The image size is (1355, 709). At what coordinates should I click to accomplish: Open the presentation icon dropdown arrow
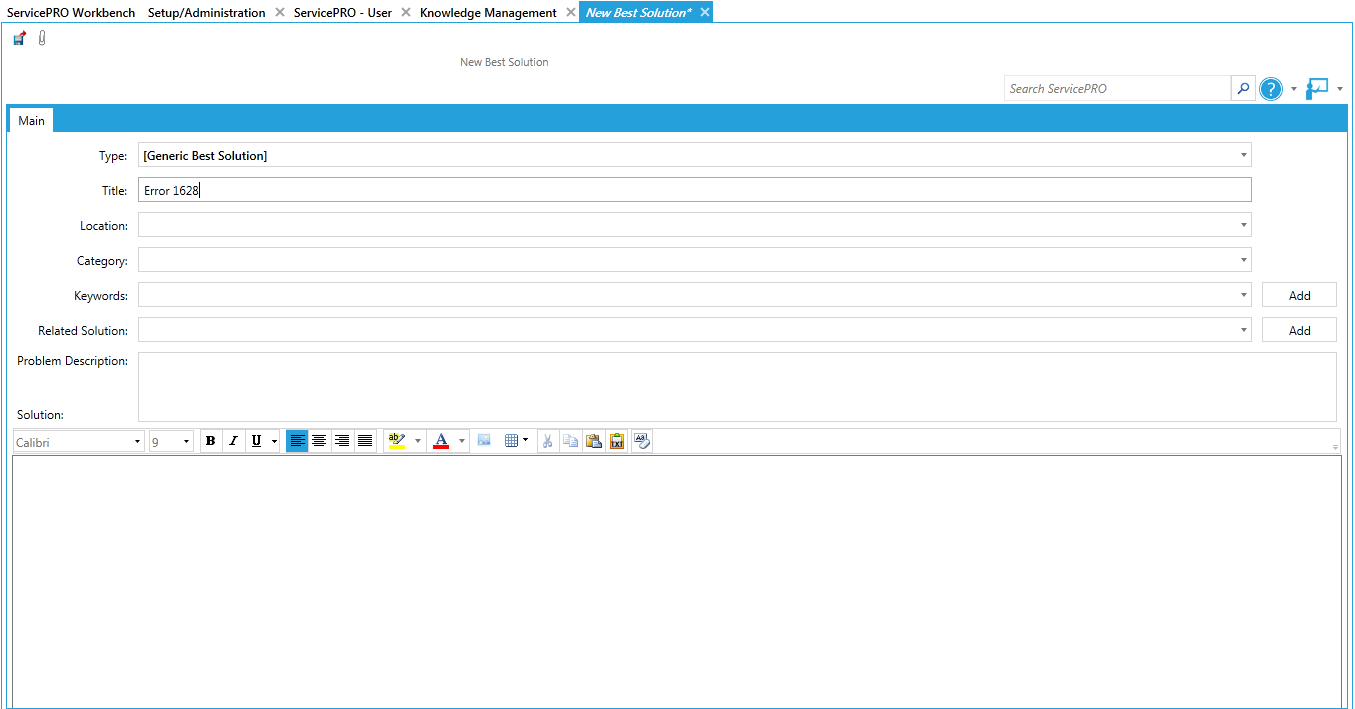pyautogui.click(x=1340, y=89)
